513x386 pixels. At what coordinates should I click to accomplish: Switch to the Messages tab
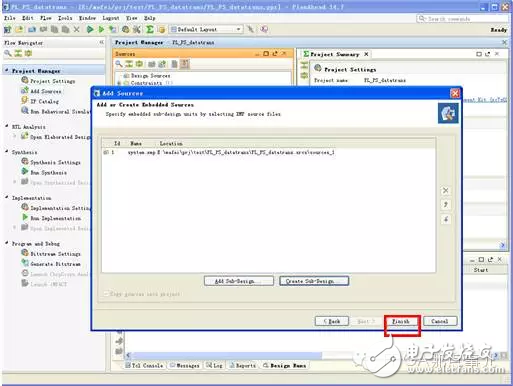point(185,365)
